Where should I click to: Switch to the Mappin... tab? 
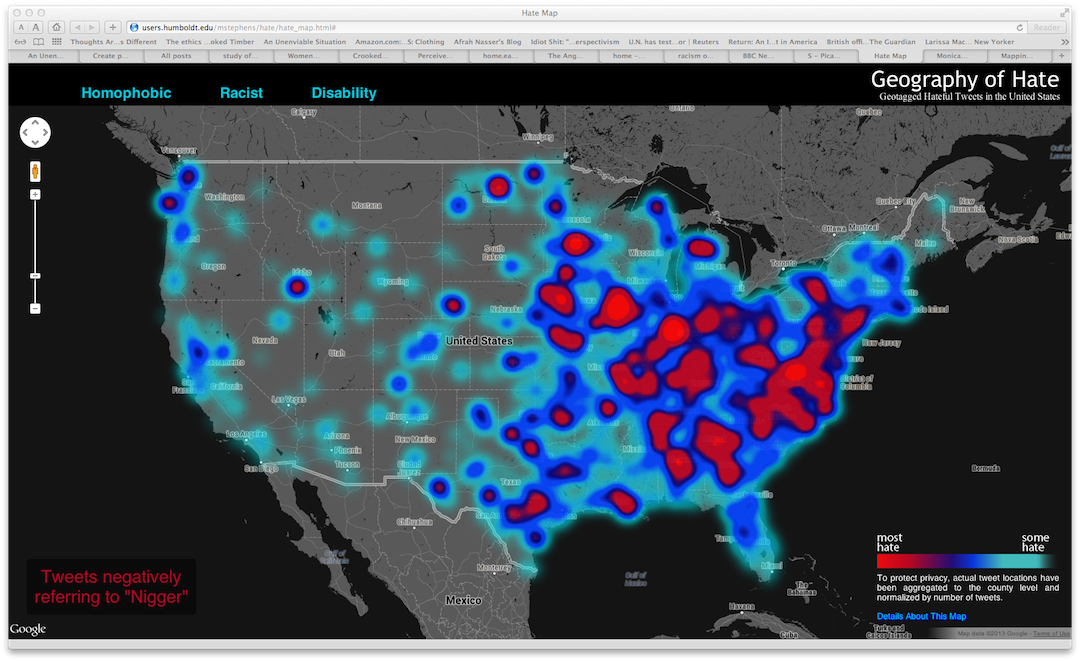coord(1017,56)
